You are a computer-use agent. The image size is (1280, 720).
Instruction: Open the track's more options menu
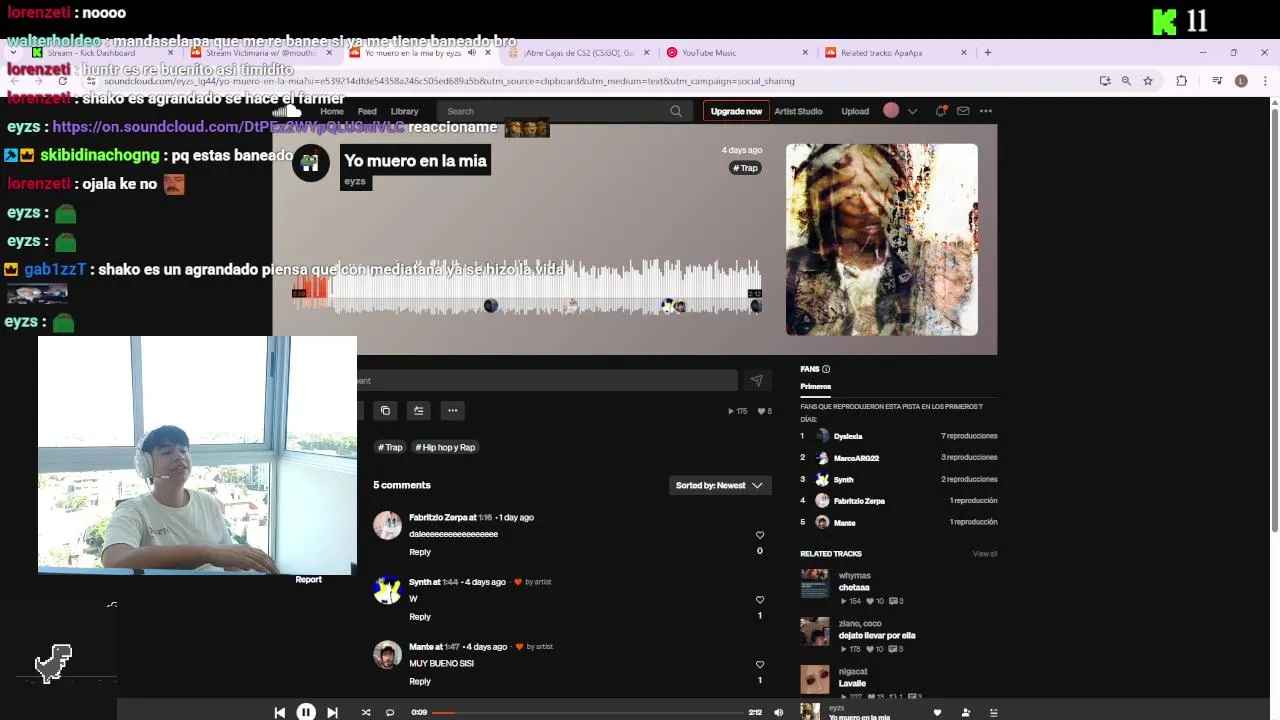pyautogui.click(x=452, y=410)
